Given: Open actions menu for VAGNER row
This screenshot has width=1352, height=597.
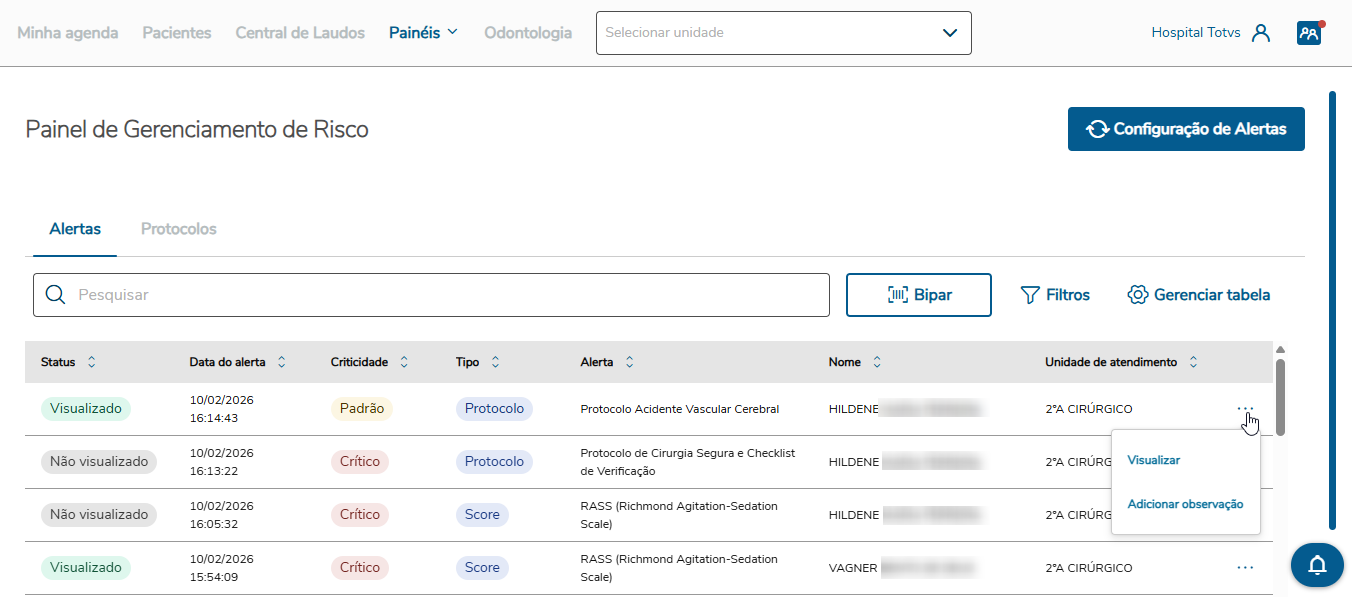Looking at the screenshot, I should [x=1245, y=567].
